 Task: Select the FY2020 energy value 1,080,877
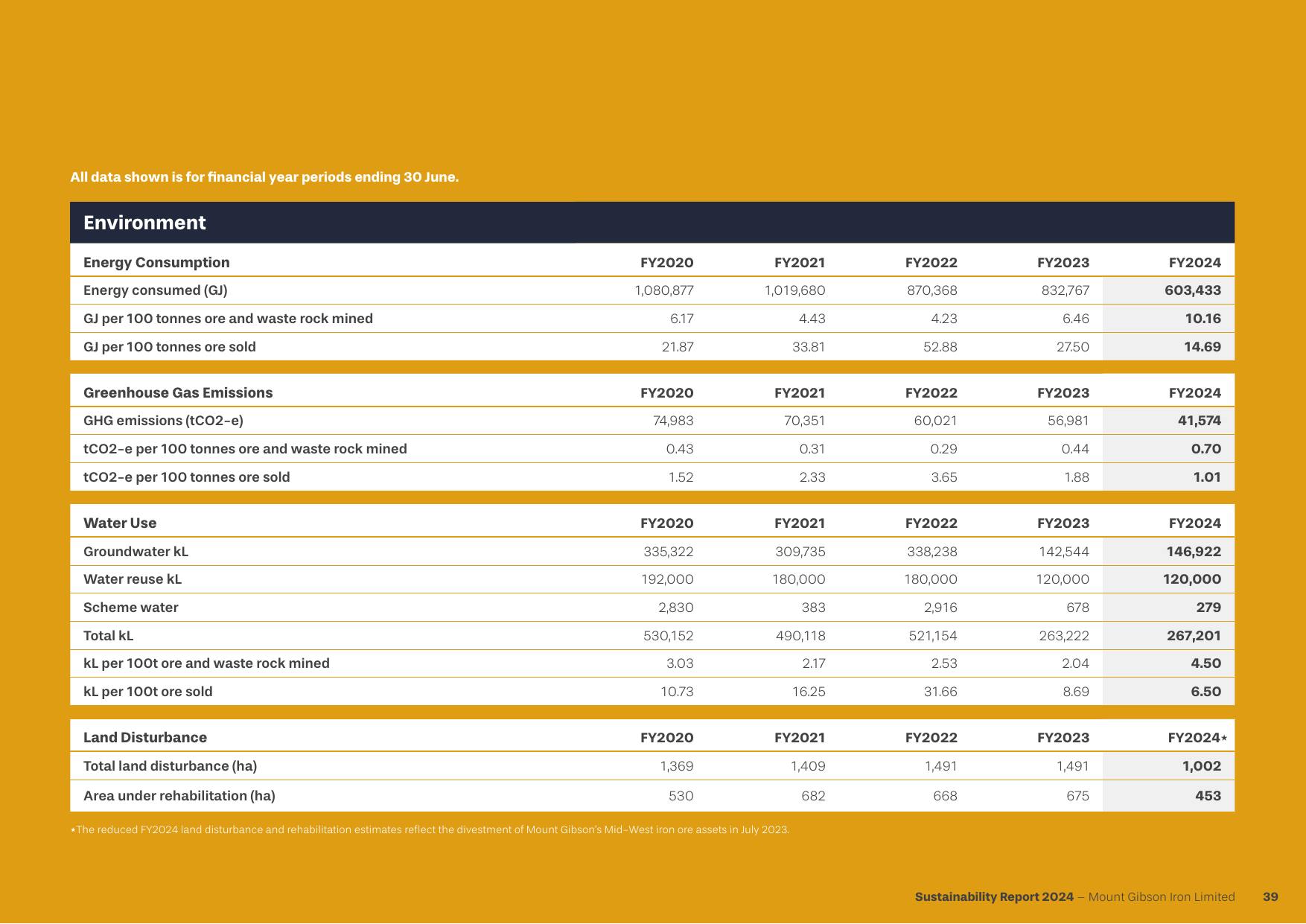[x=664, y=290]
